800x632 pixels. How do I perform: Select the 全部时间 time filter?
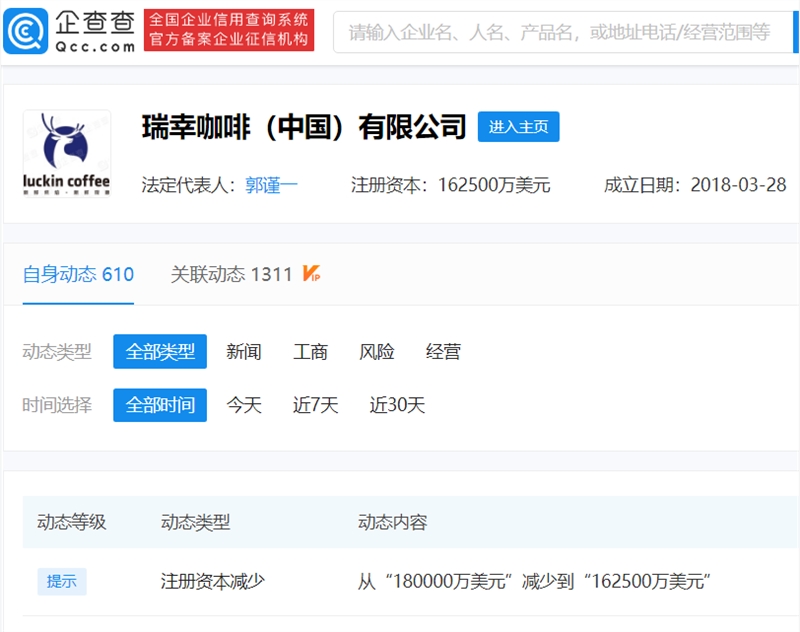coord(160,405)
